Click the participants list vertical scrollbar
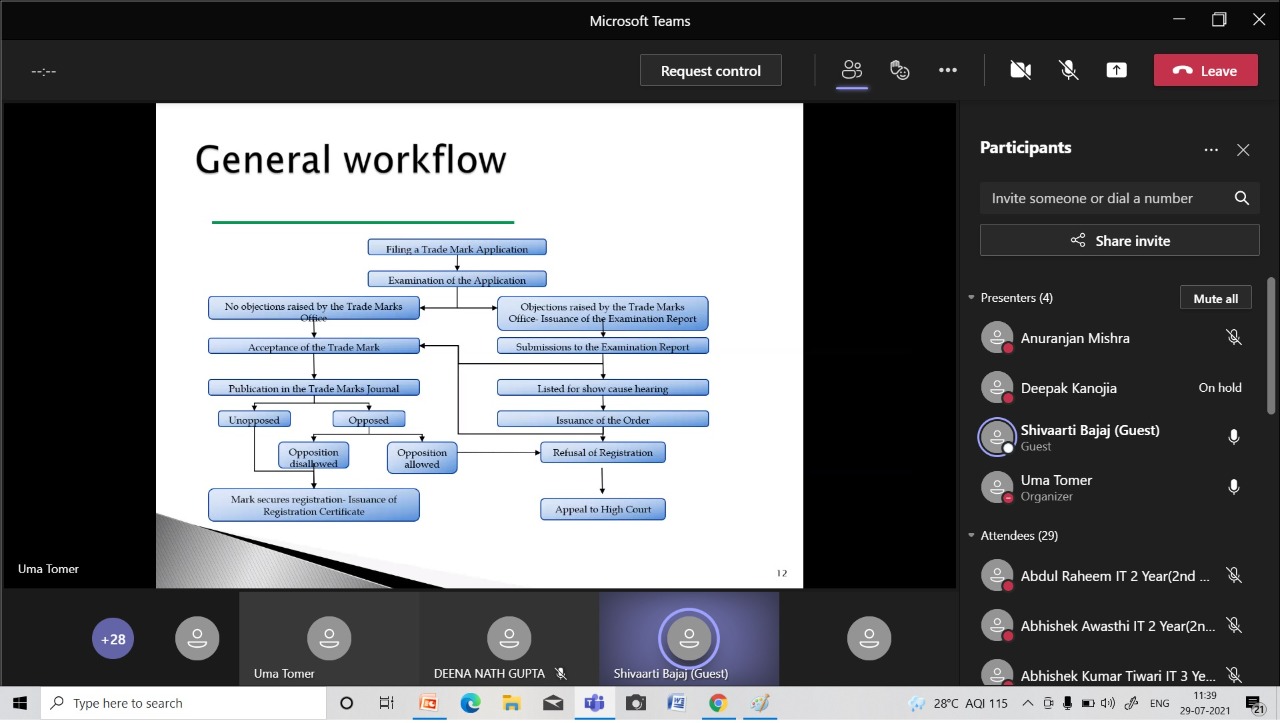 click(x=1271, y=345)
